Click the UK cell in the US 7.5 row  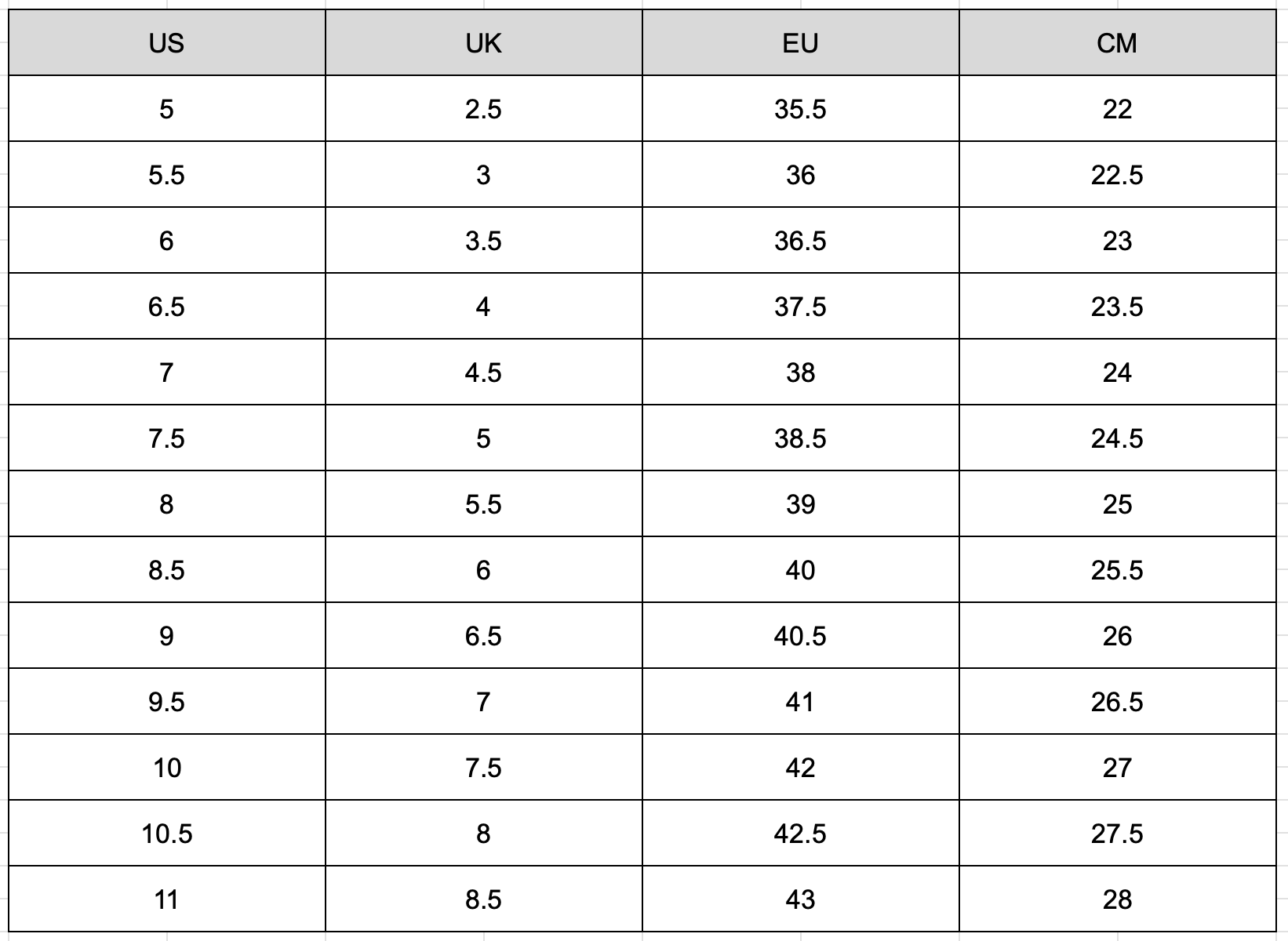483,438
